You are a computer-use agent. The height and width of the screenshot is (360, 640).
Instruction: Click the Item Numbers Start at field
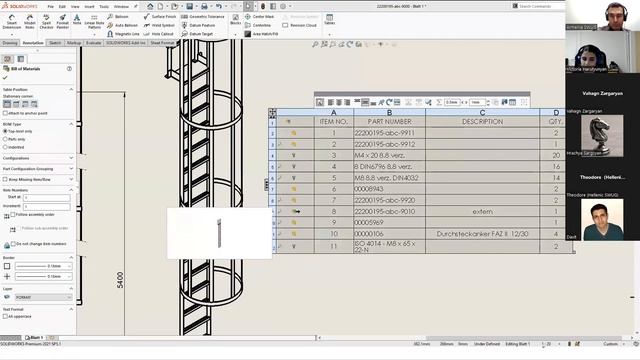click(47, 198)
